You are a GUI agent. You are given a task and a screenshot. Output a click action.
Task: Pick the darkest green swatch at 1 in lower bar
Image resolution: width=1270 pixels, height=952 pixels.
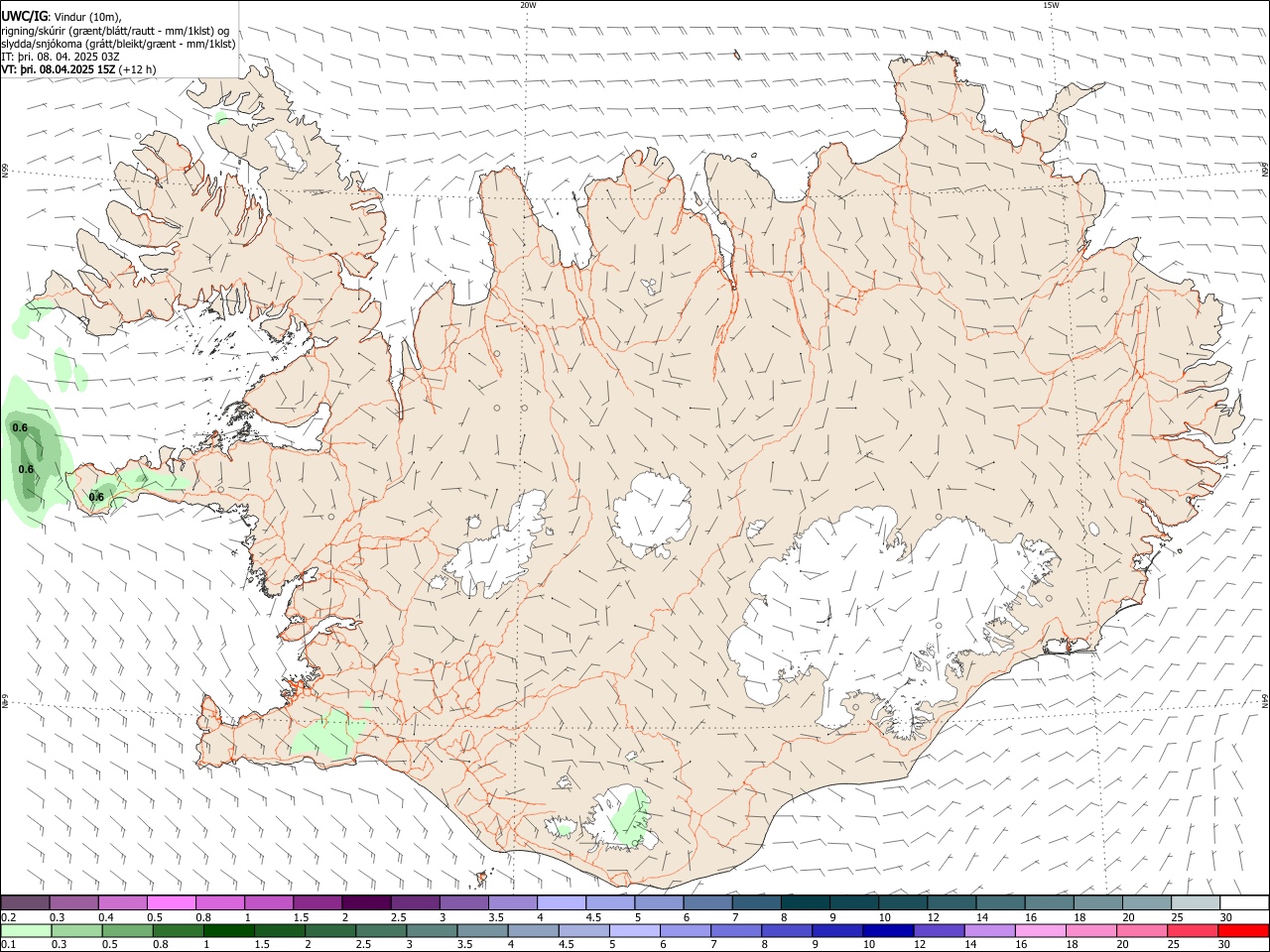pos(229,931)
